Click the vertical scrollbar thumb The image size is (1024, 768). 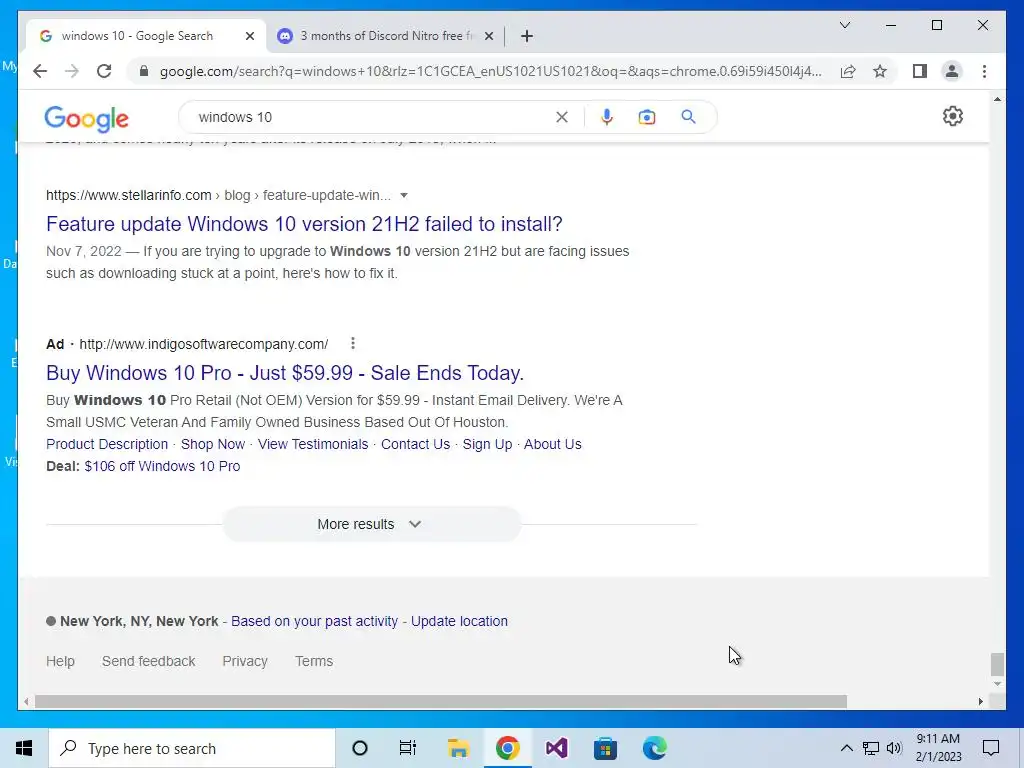pyautogui.click(x=997, y=664)
